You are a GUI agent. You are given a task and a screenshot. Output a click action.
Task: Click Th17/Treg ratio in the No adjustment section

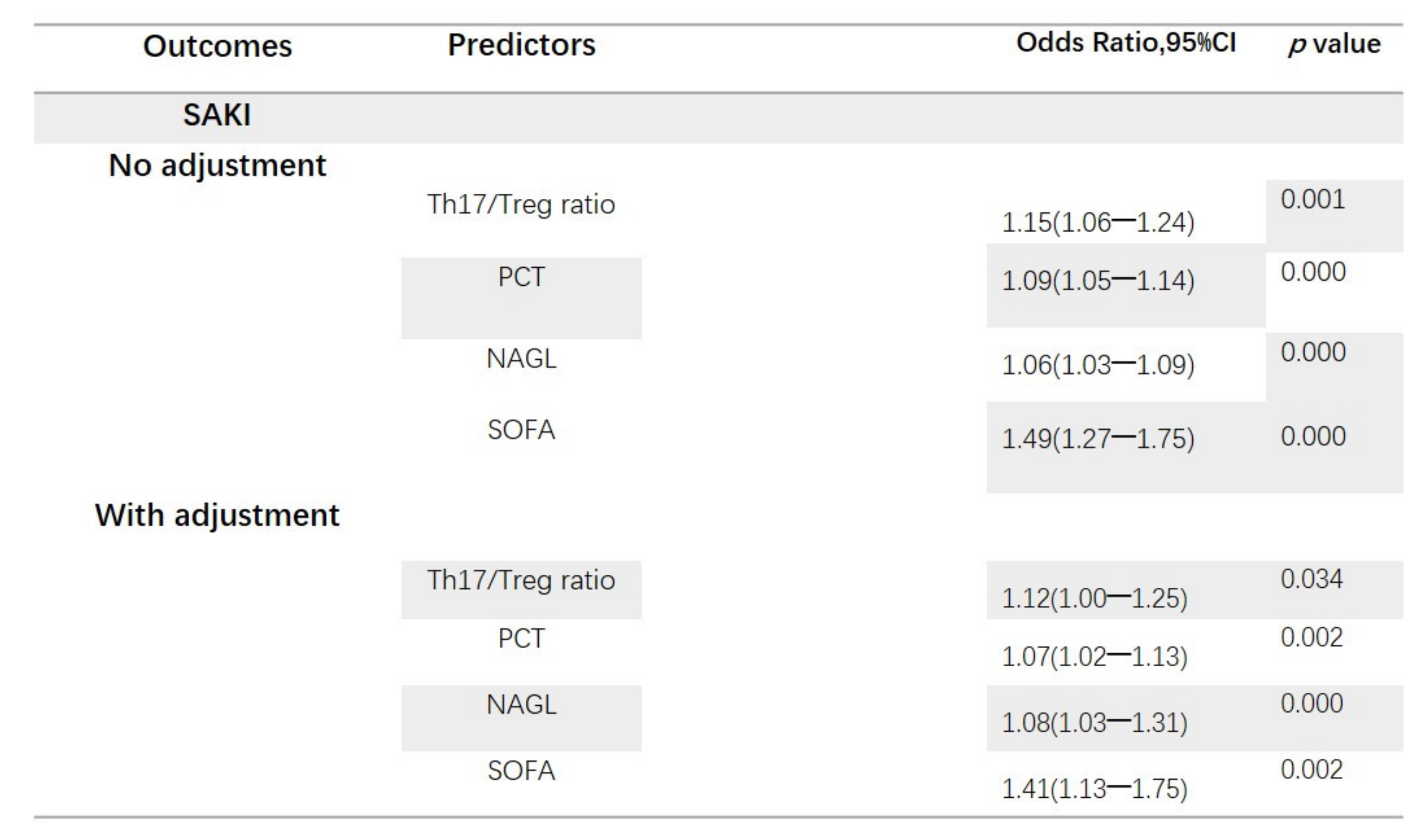tap(521, 204)
